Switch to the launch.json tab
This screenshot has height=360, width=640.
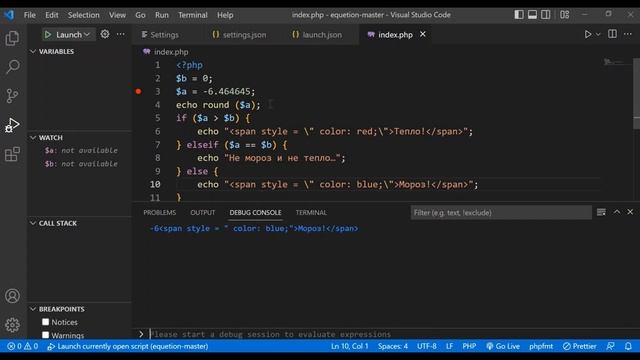coord(322,35)
